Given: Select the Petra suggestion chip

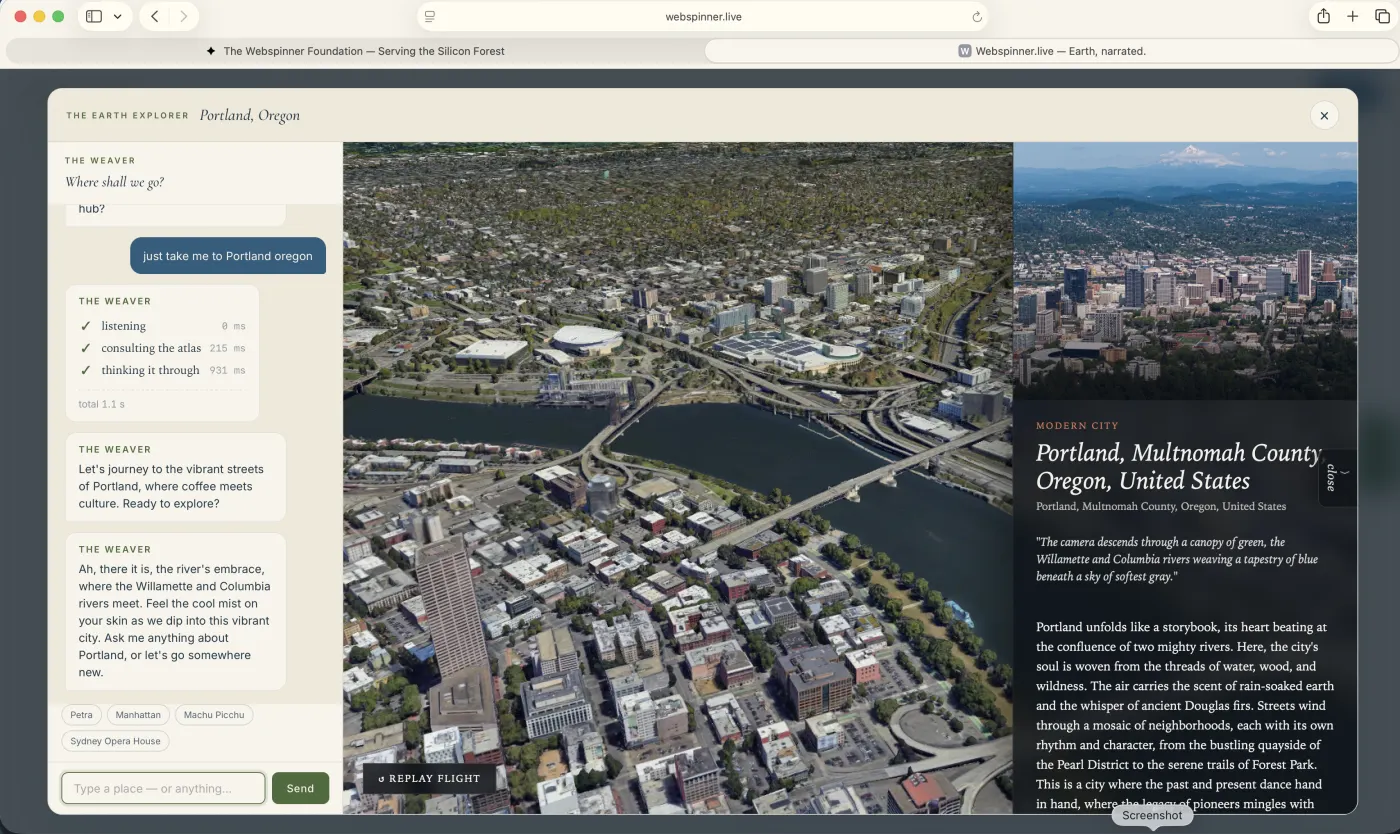Looking at the screenshot, I should pyautogui.click(x=81, y=715).
